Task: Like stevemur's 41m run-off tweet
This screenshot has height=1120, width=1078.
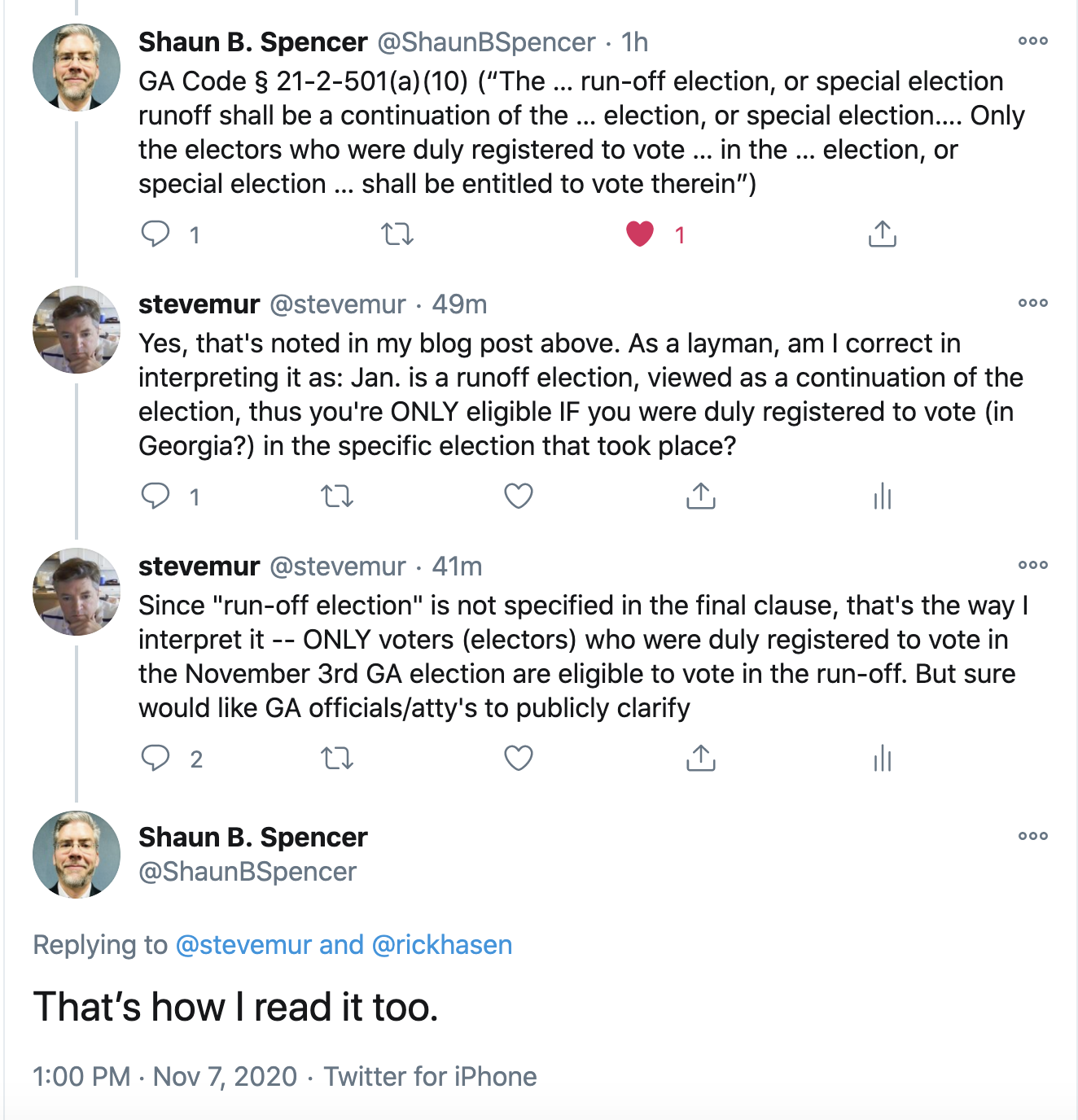Action: point(519,758)
